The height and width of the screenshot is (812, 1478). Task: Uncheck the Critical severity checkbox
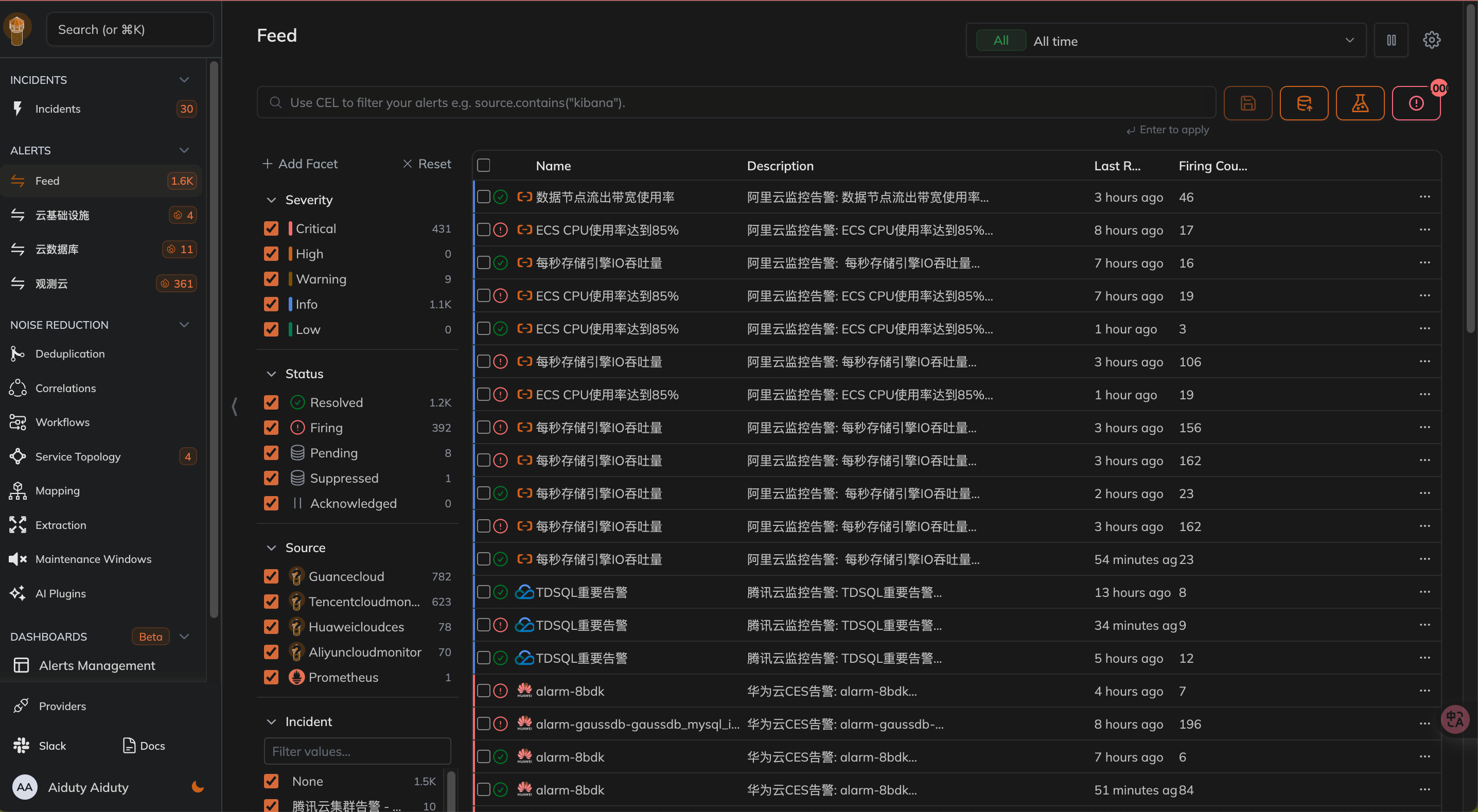point(271,228)
